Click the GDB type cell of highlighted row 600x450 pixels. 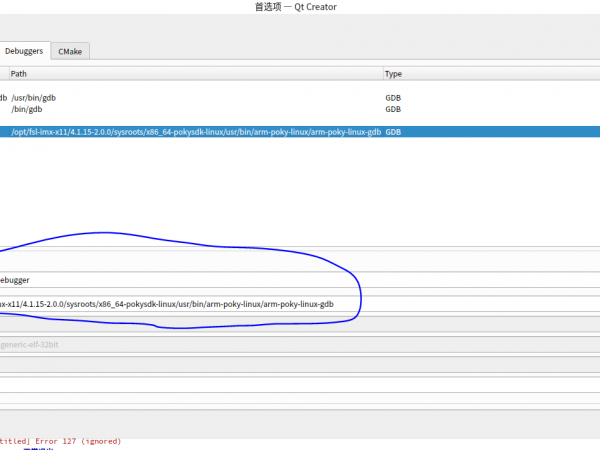click(x=393, y=132)
